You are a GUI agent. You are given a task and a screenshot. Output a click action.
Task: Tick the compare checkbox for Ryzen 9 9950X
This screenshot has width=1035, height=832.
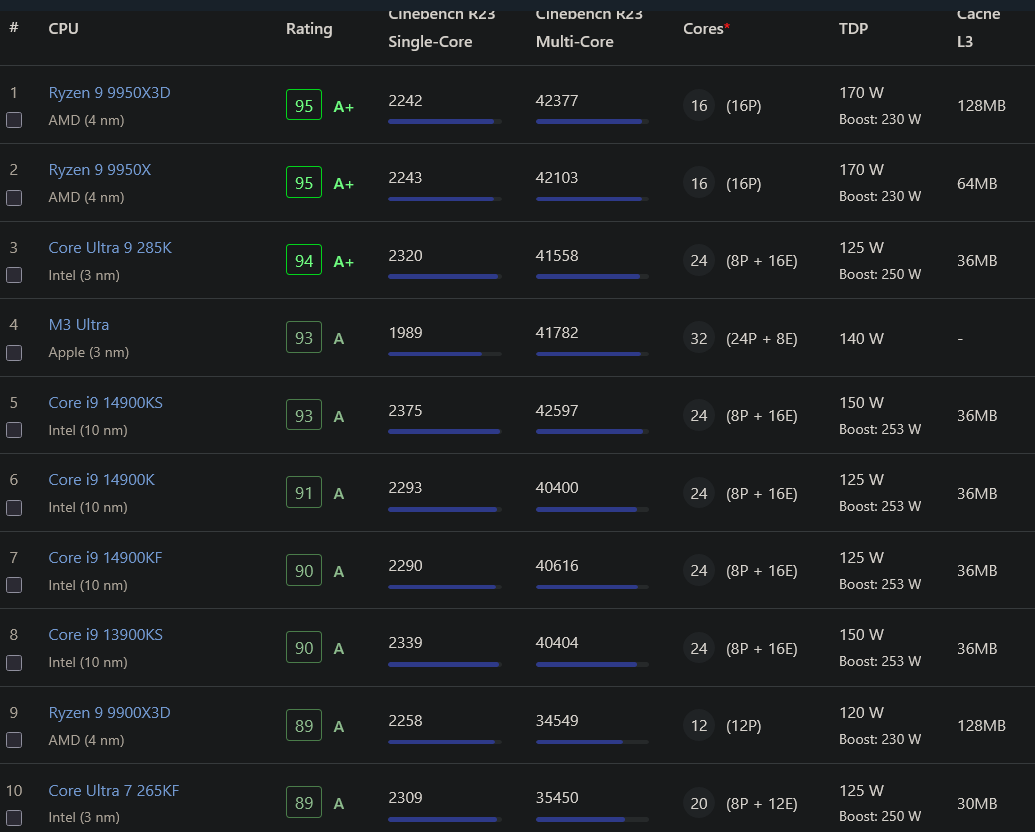coord(14,197)
